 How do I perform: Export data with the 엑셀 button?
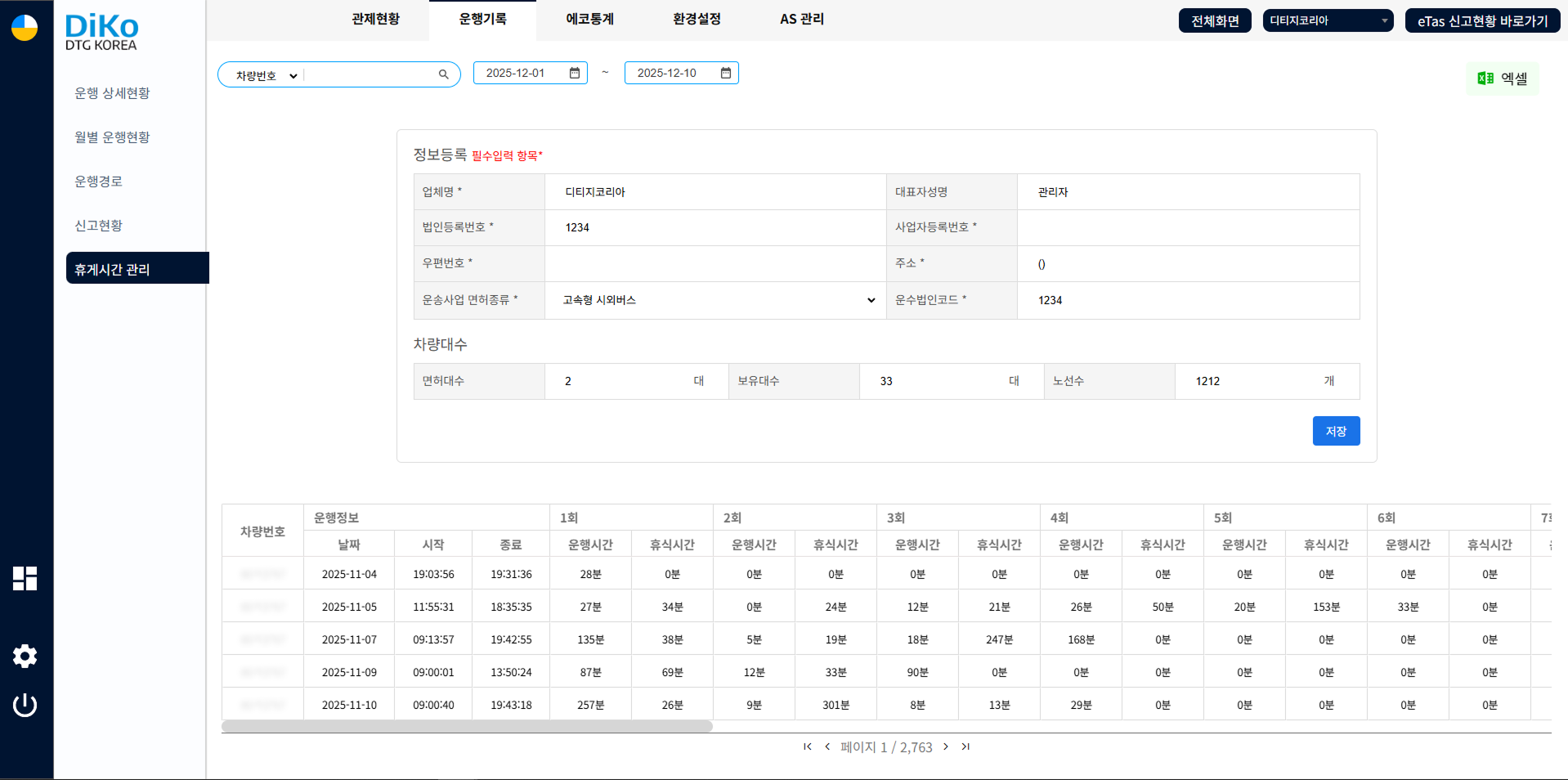tap(1502, 78)
